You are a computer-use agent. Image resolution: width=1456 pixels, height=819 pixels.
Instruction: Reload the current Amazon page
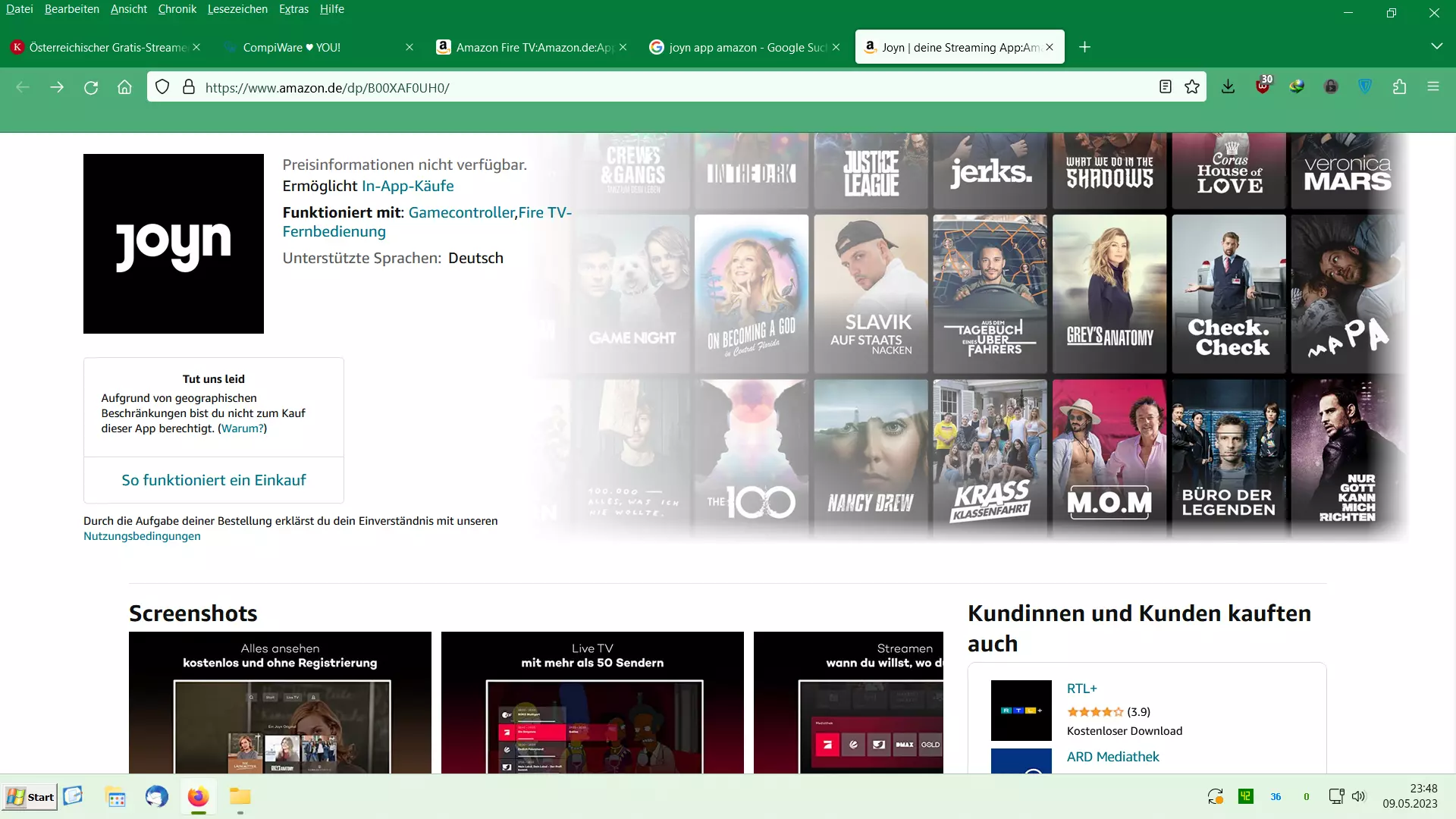click(x=91, y=87)
